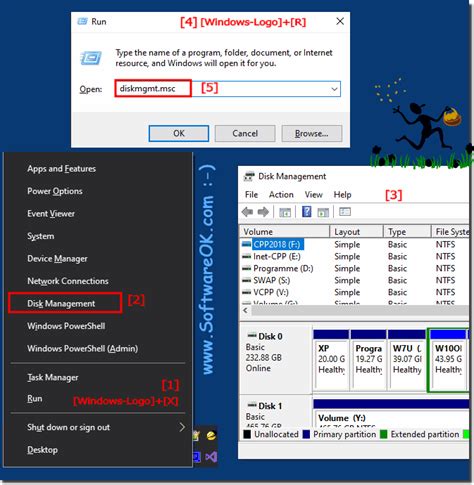Choose Desktop in the Win+X menu

click(x=42, y=450)
